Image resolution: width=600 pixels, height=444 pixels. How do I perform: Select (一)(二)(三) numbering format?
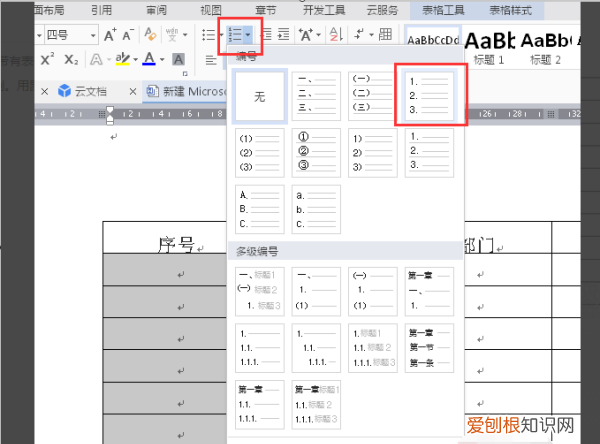372,96
